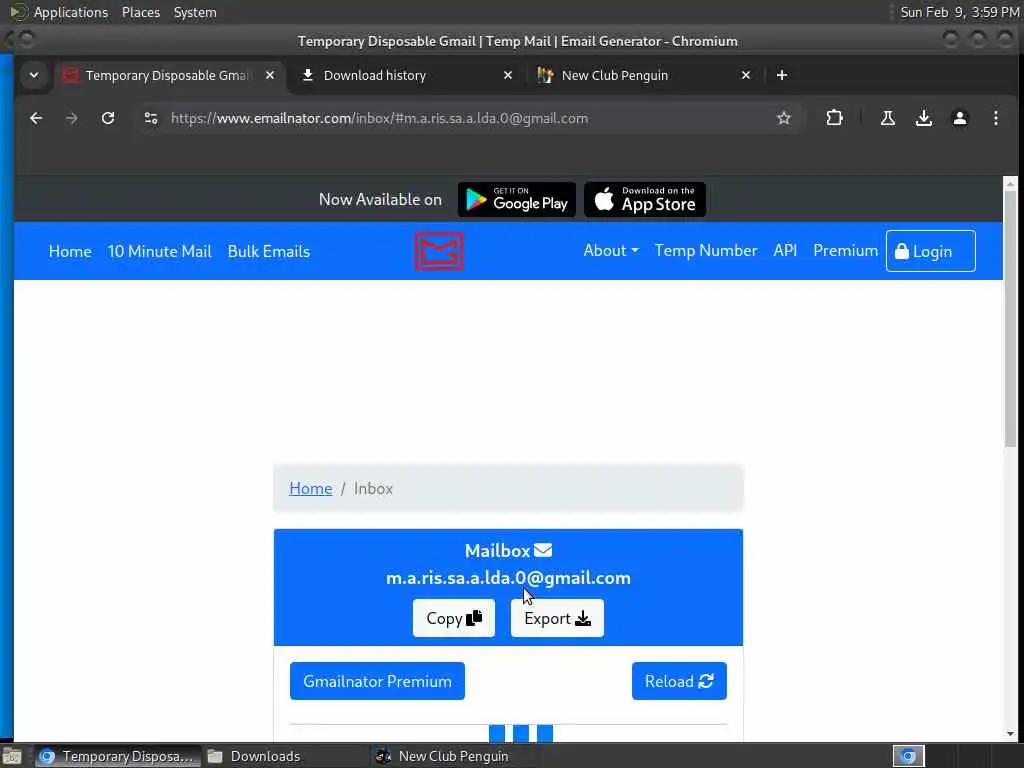Expand the tab search dropdown arrow

click(x=34, y=75)
